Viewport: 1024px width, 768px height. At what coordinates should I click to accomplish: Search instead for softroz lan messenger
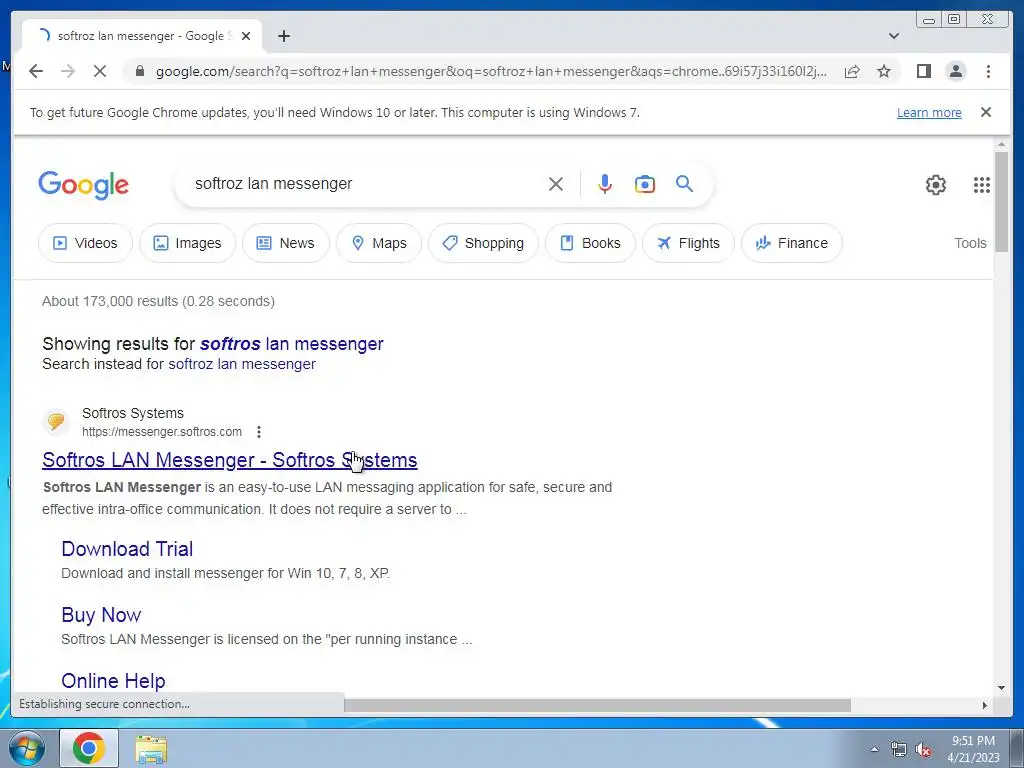242,364
